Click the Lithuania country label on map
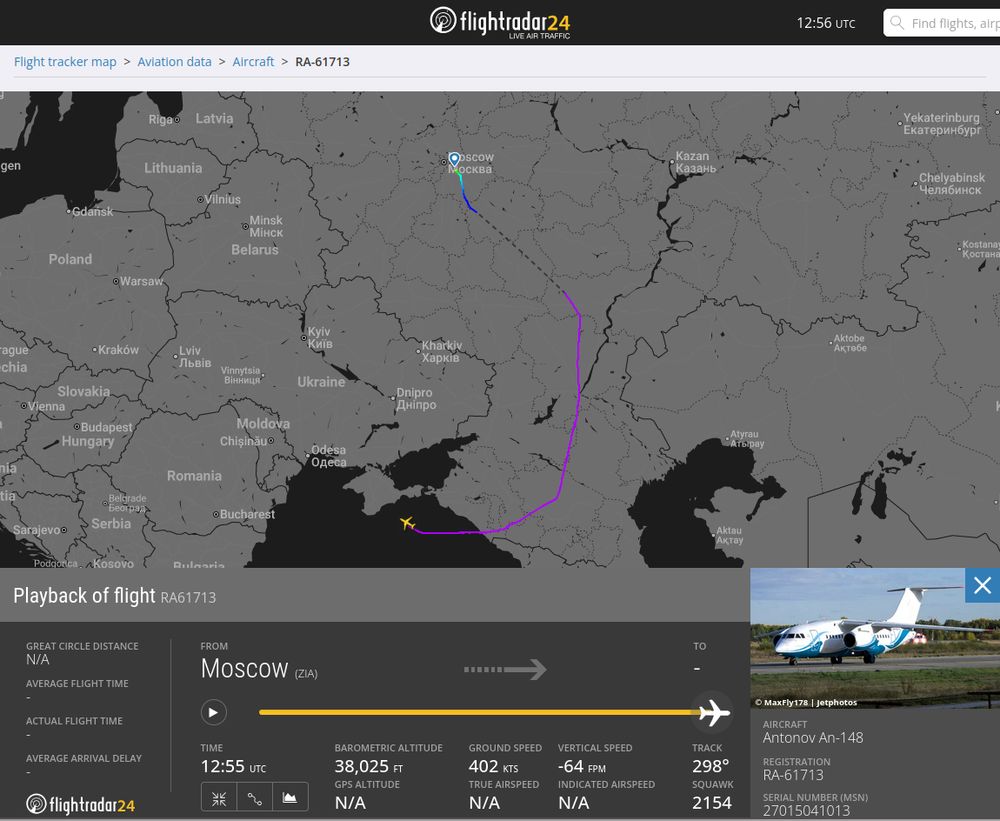The width and height of the screenshot is (1000, 821). tap(173, 168)
